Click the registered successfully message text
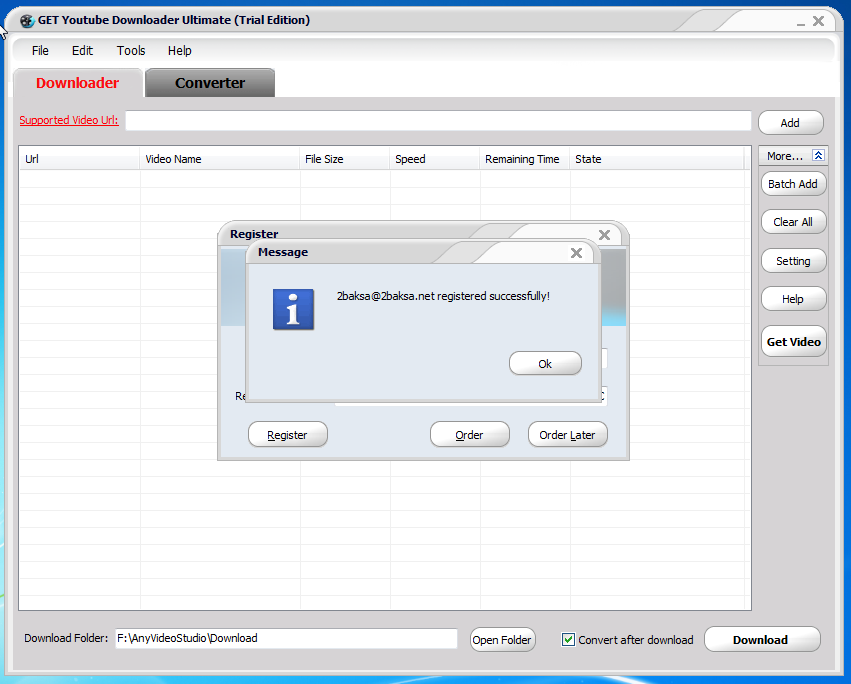The height and width of the screenshot is (684, 851). point(443,296)
